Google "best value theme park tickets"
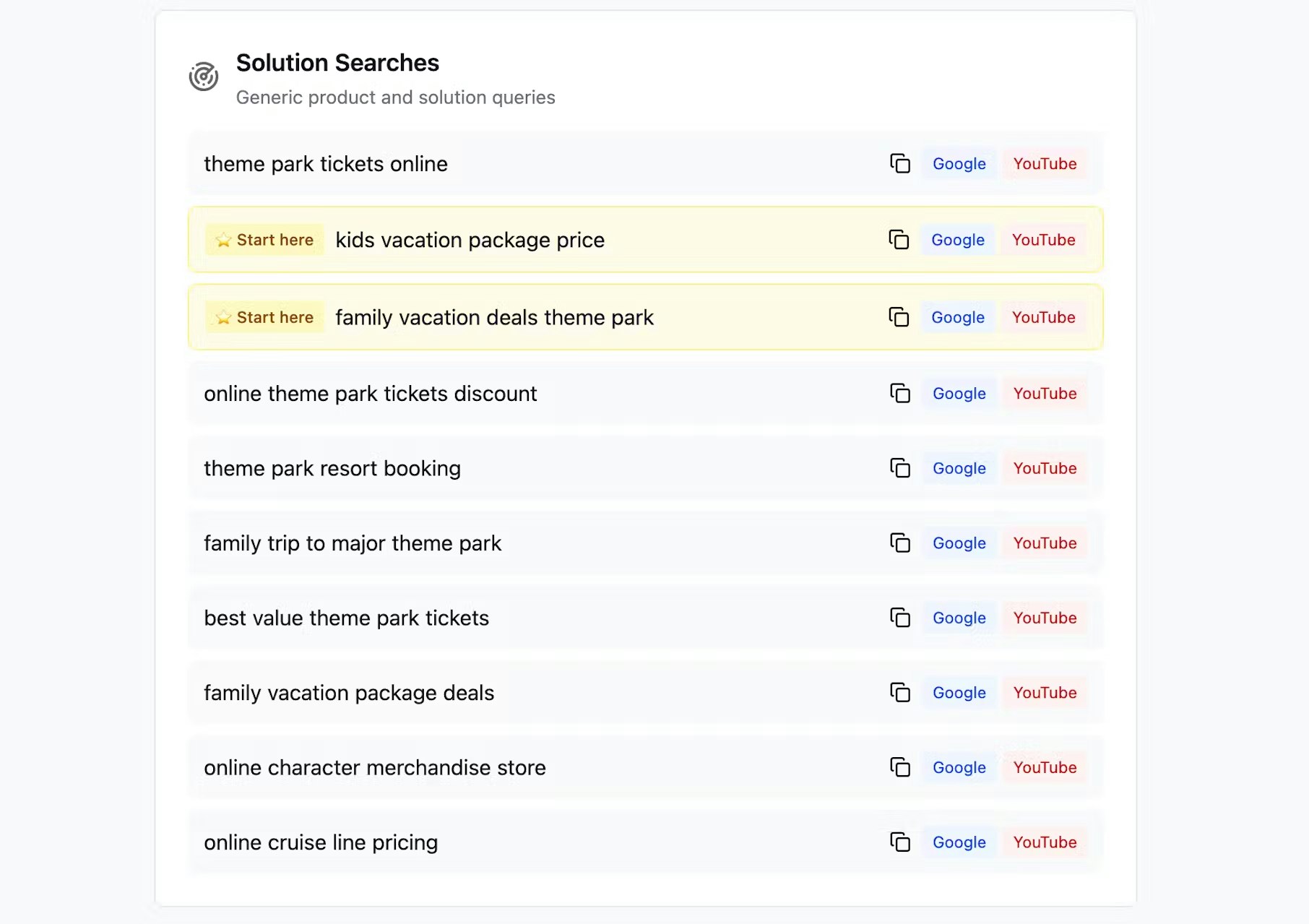The width and height of the screenshot is (1309, 924). point(959,618)
